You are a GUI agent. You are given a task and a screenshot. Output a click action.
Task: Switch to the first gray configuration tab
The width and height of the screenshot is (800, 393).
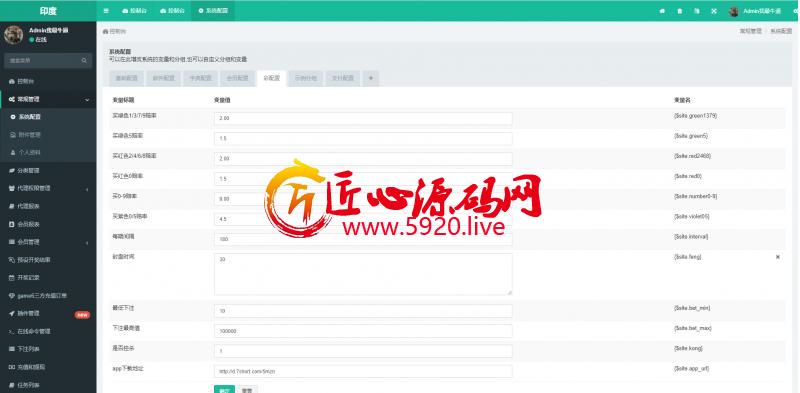click(x=126, y=79)
